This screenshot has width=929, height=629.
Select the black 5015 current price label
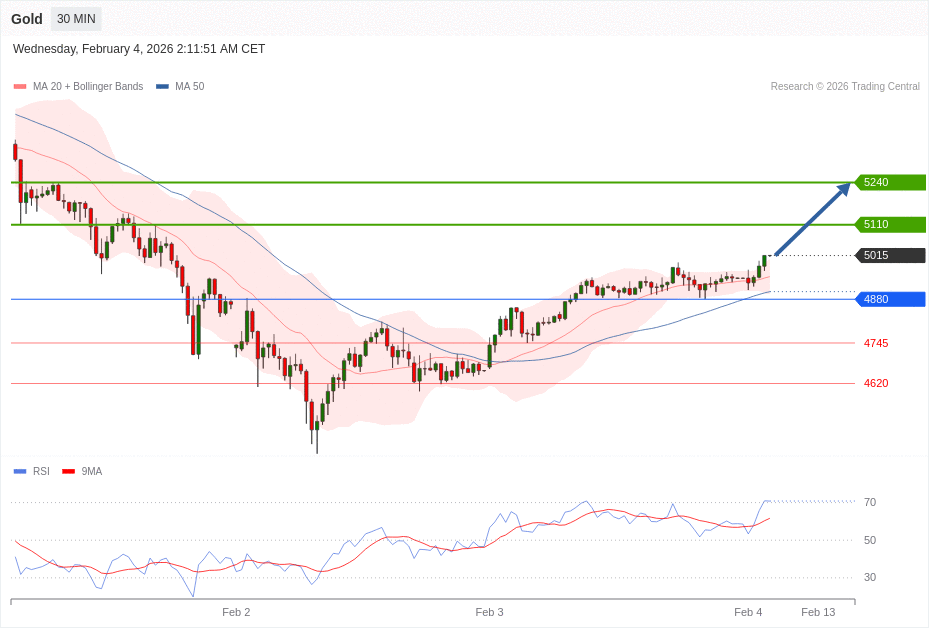(888, 255)
